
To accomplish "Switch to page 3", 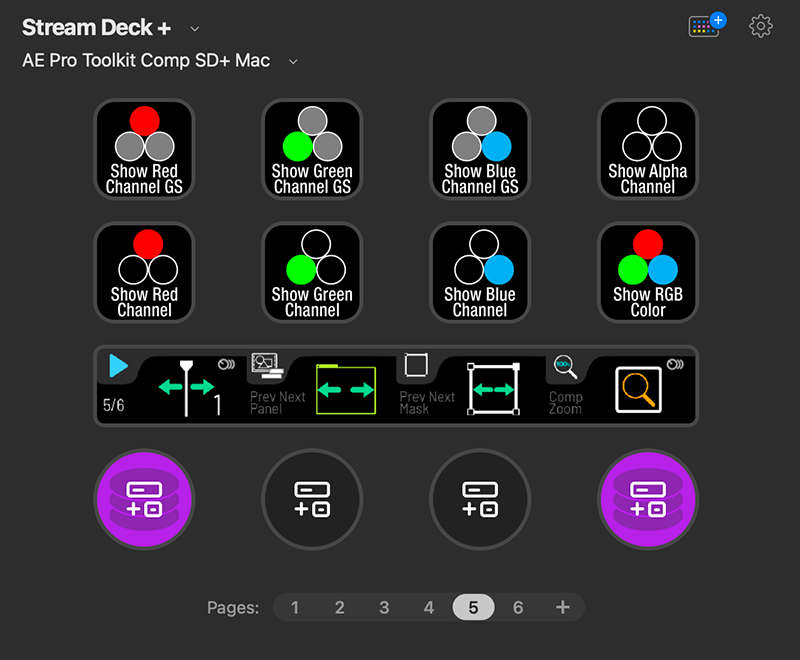I will 384,607.
